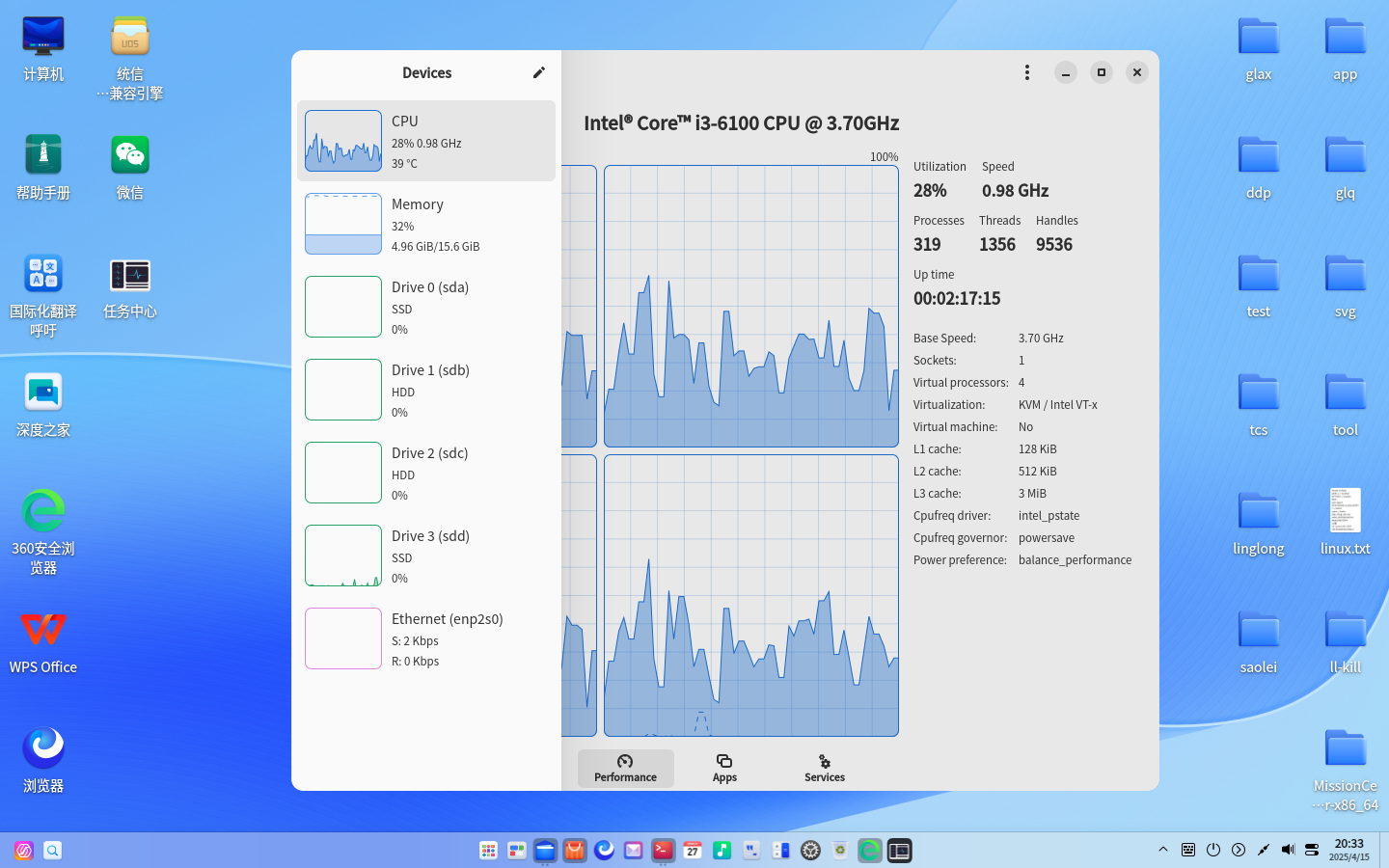Select the Memory device entry
Viewport: 1389px width, 868px height.
[x=426, y=224]
